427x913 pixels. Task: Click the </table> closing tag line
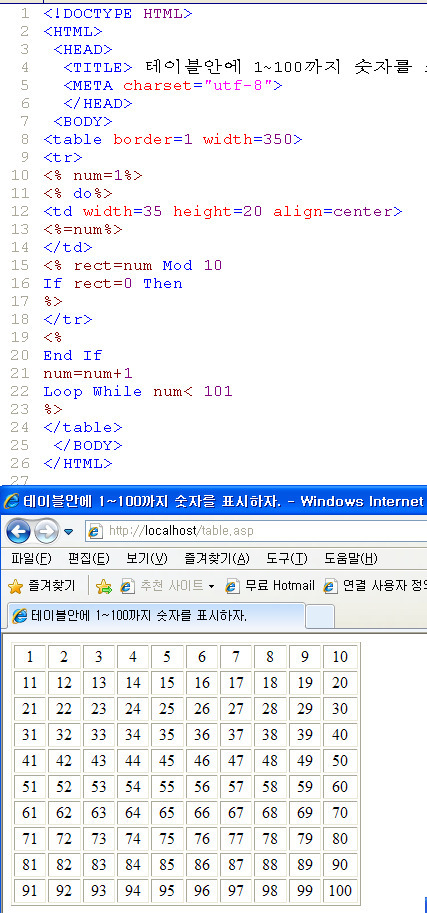click(x=83, y=427)
